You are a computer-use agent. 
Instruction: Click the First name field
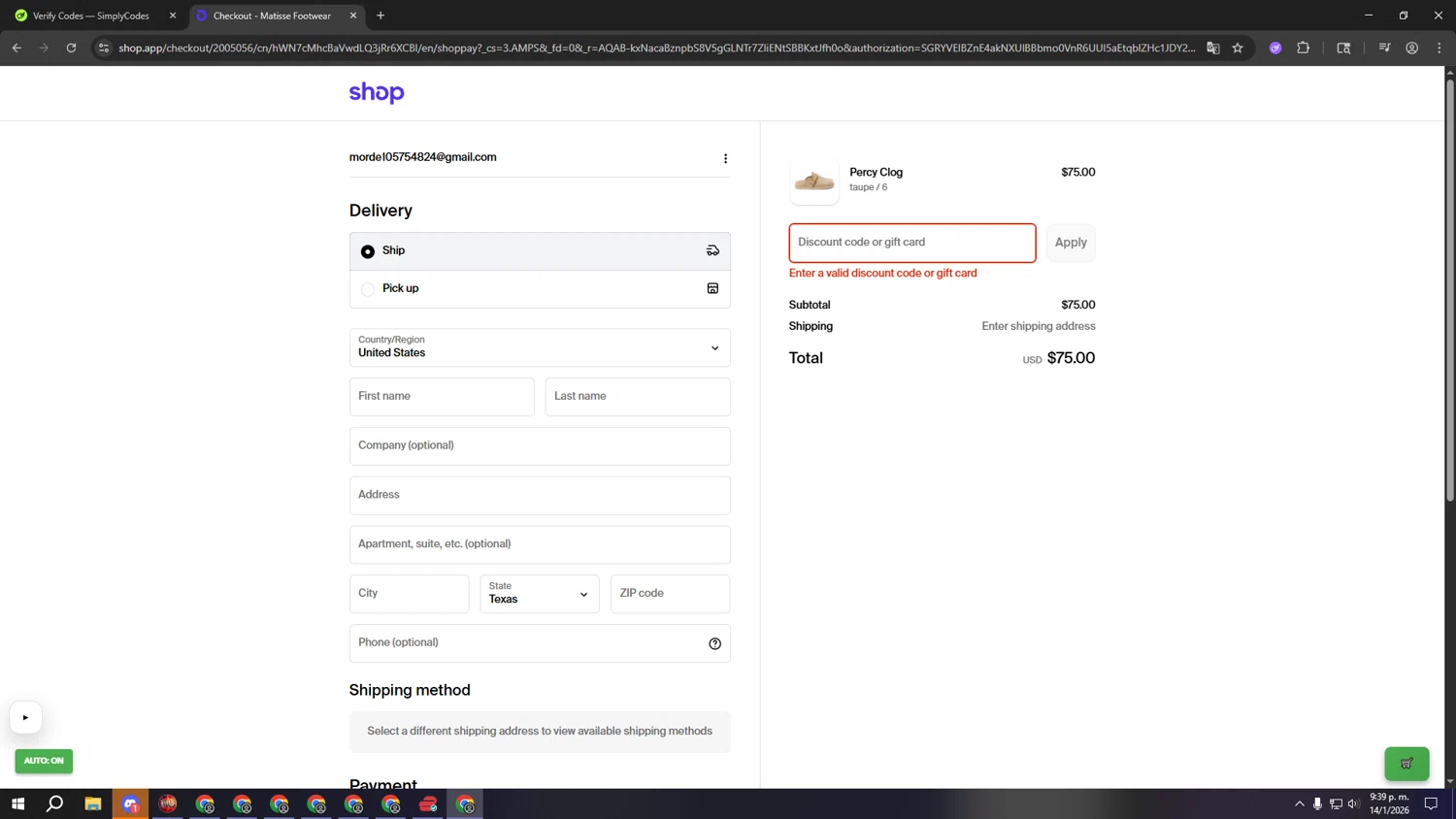tap(442, 397)
